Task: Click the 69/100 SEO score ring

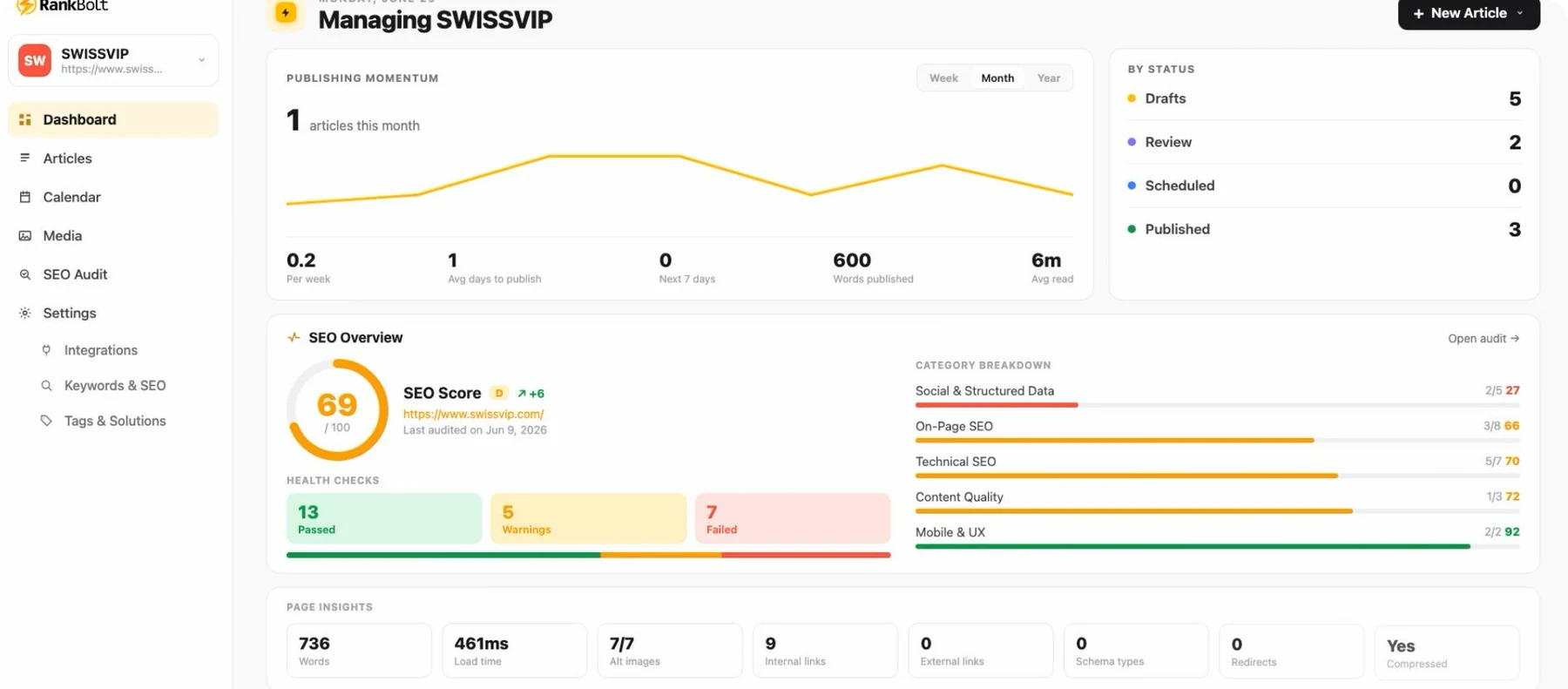Action: click(x=337, y=409)
